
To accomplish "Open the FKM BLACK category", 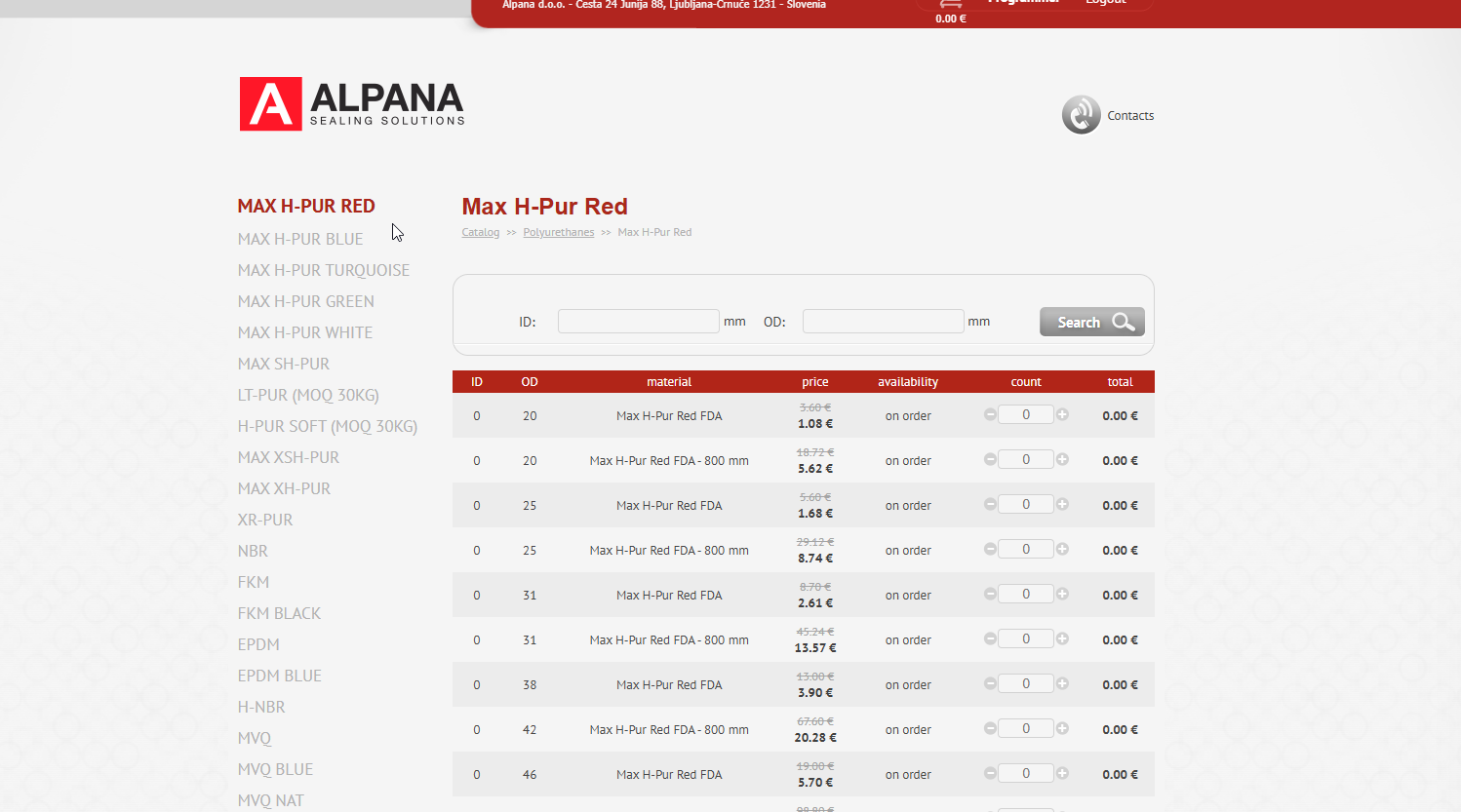I will pyautogui.click(x=279, y=613).
